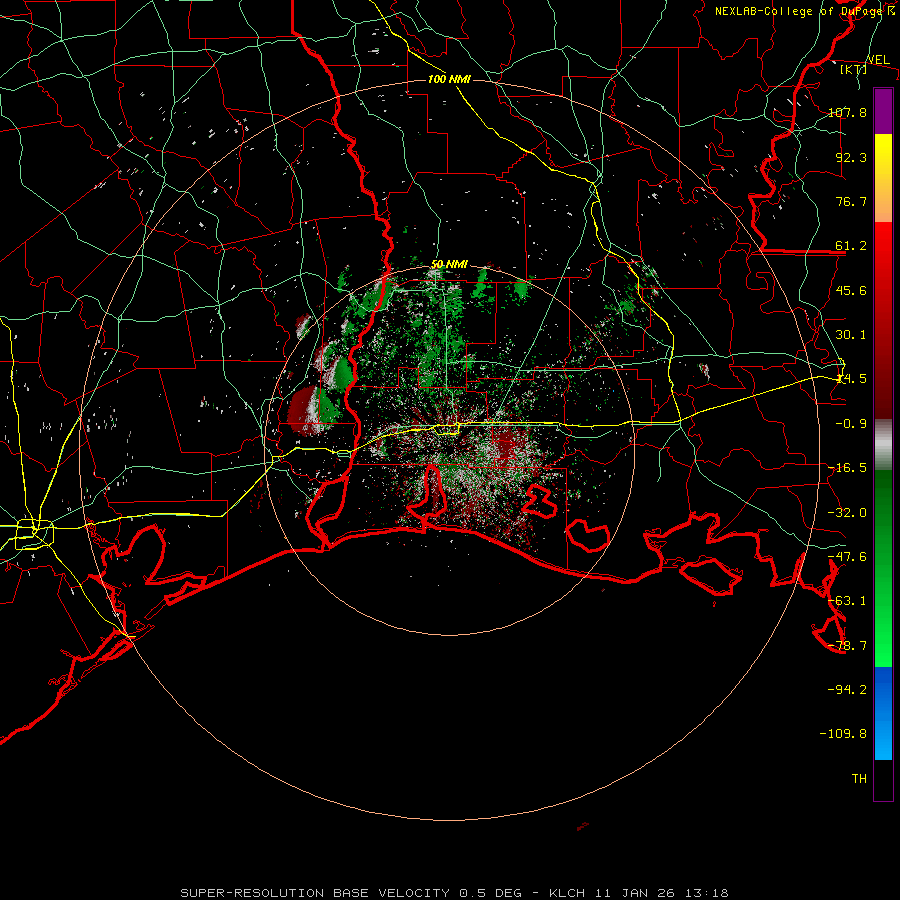Image resolution: width=900 pixels, height=900 pixels.
Task: Click the -16.5 velocity scale value
Action: pos(847,468)
